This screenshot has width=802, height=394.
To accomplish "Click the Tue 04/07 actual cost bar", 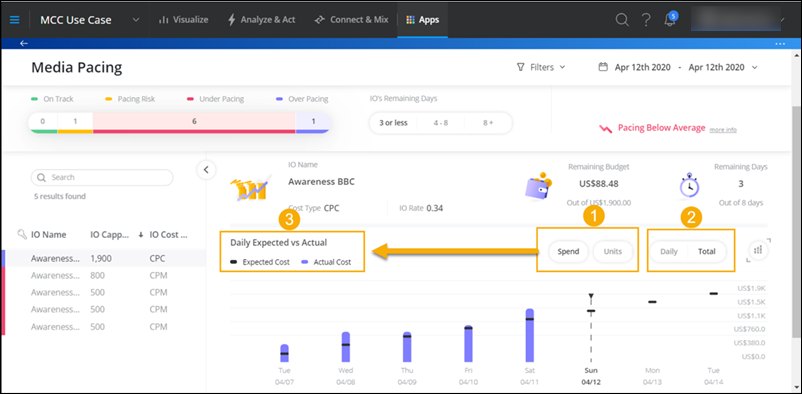I will click(x=284, y=353).
